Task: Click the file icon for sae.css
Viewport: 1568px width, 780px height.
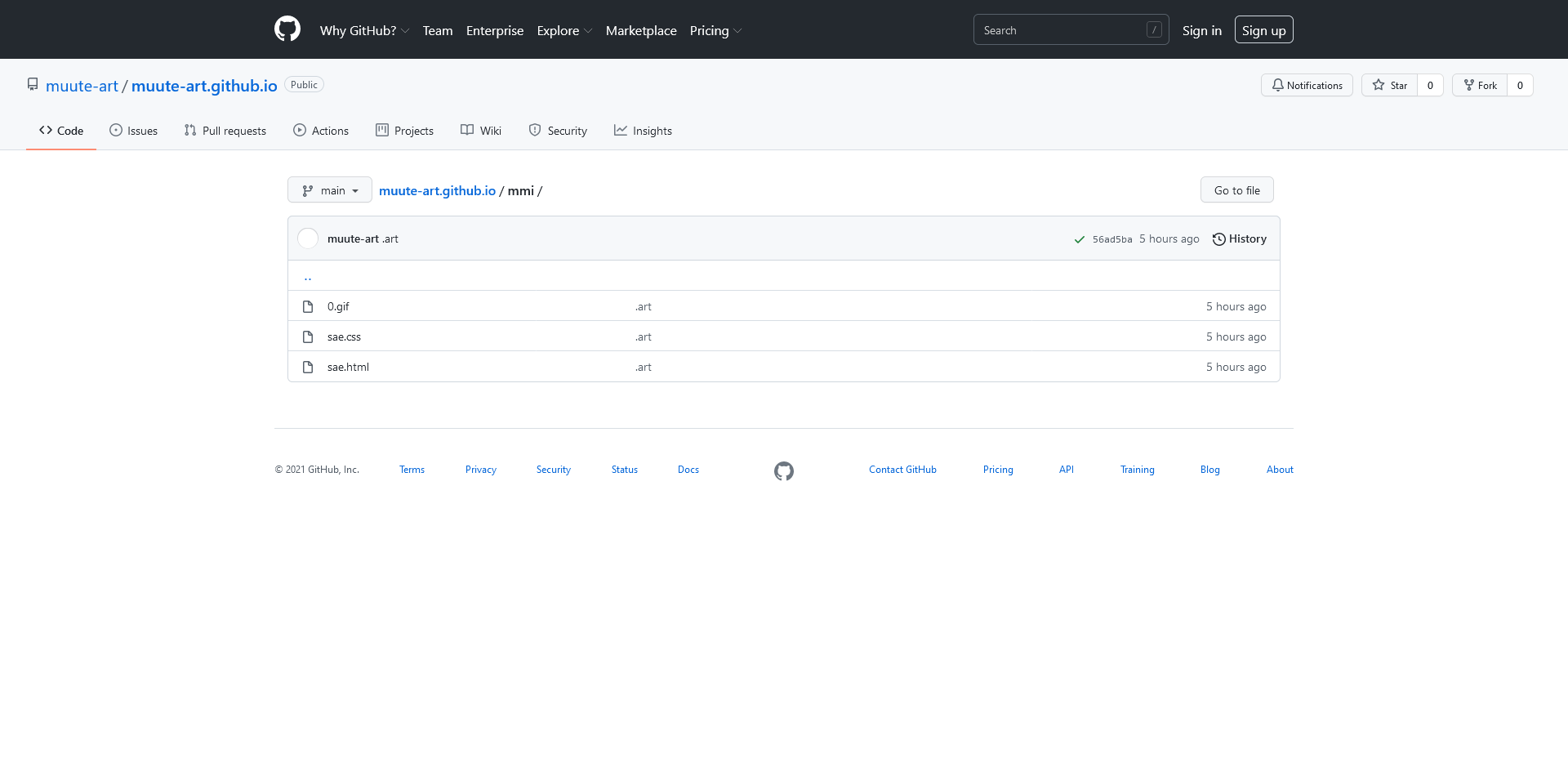Action: (308, 337)
